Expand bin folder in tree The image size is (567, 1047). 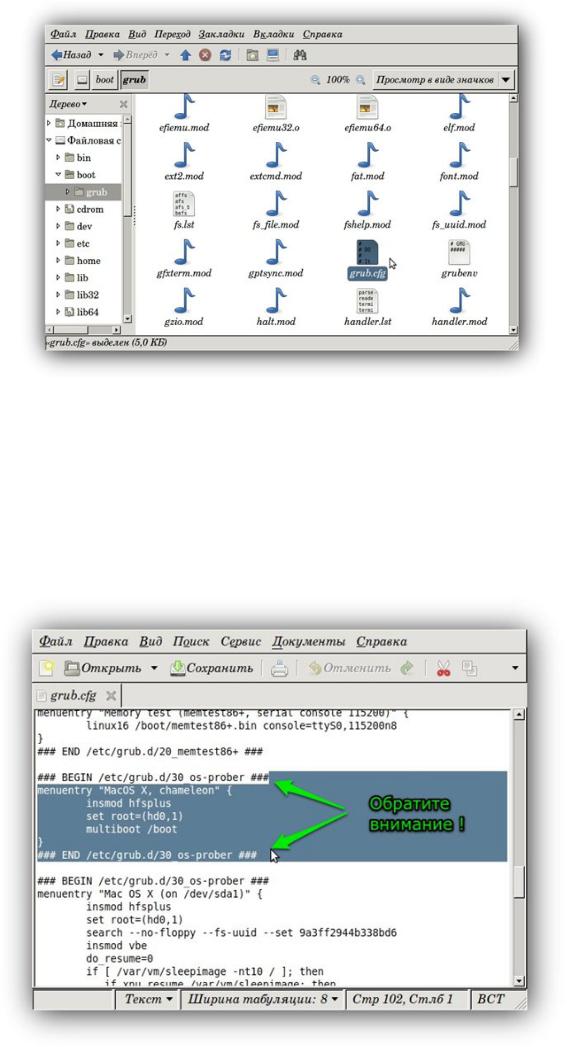(58, 158)
